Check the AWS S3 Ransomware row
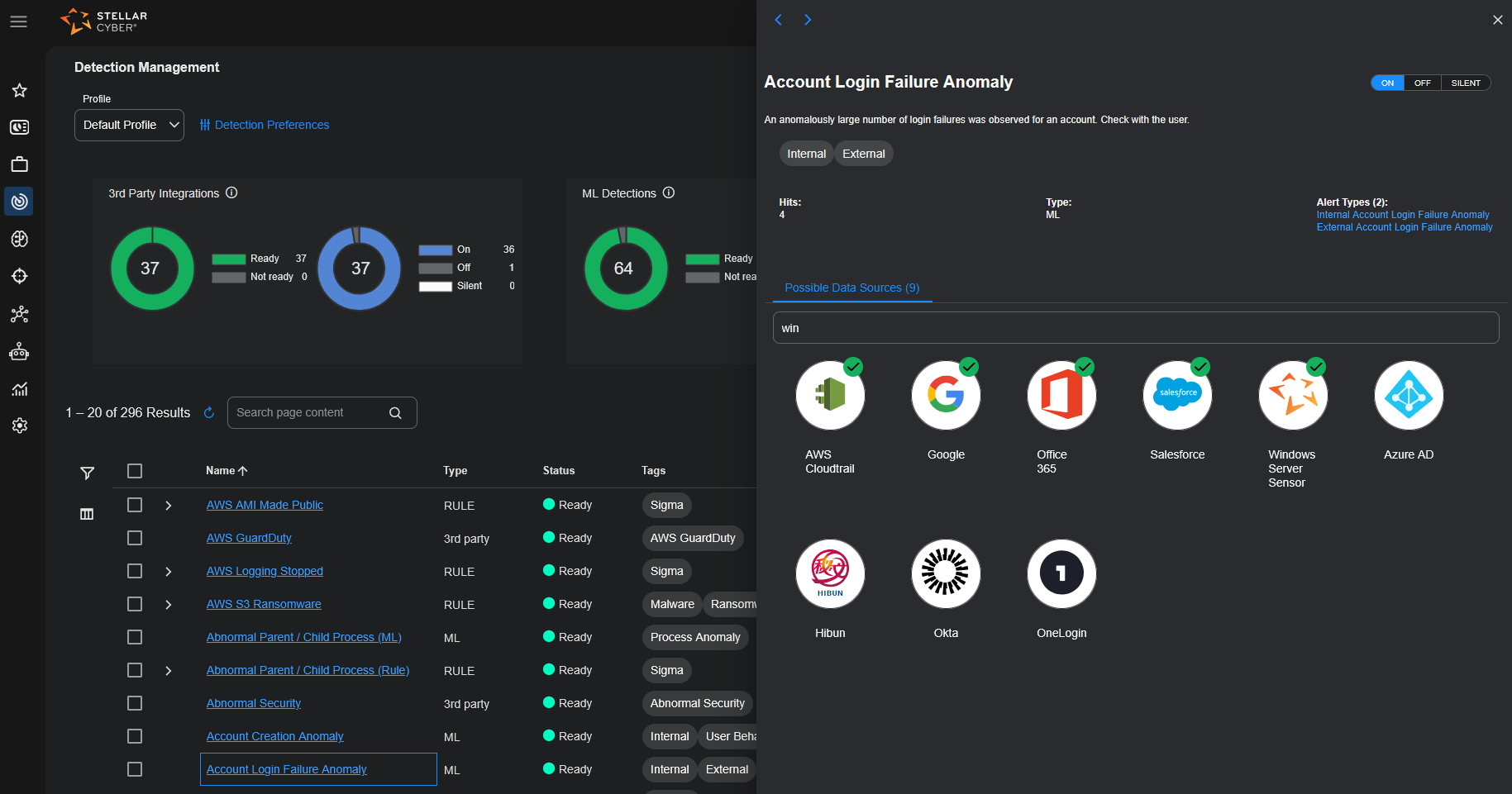The height and width of the screenshot is (794, 1512). 135,604
